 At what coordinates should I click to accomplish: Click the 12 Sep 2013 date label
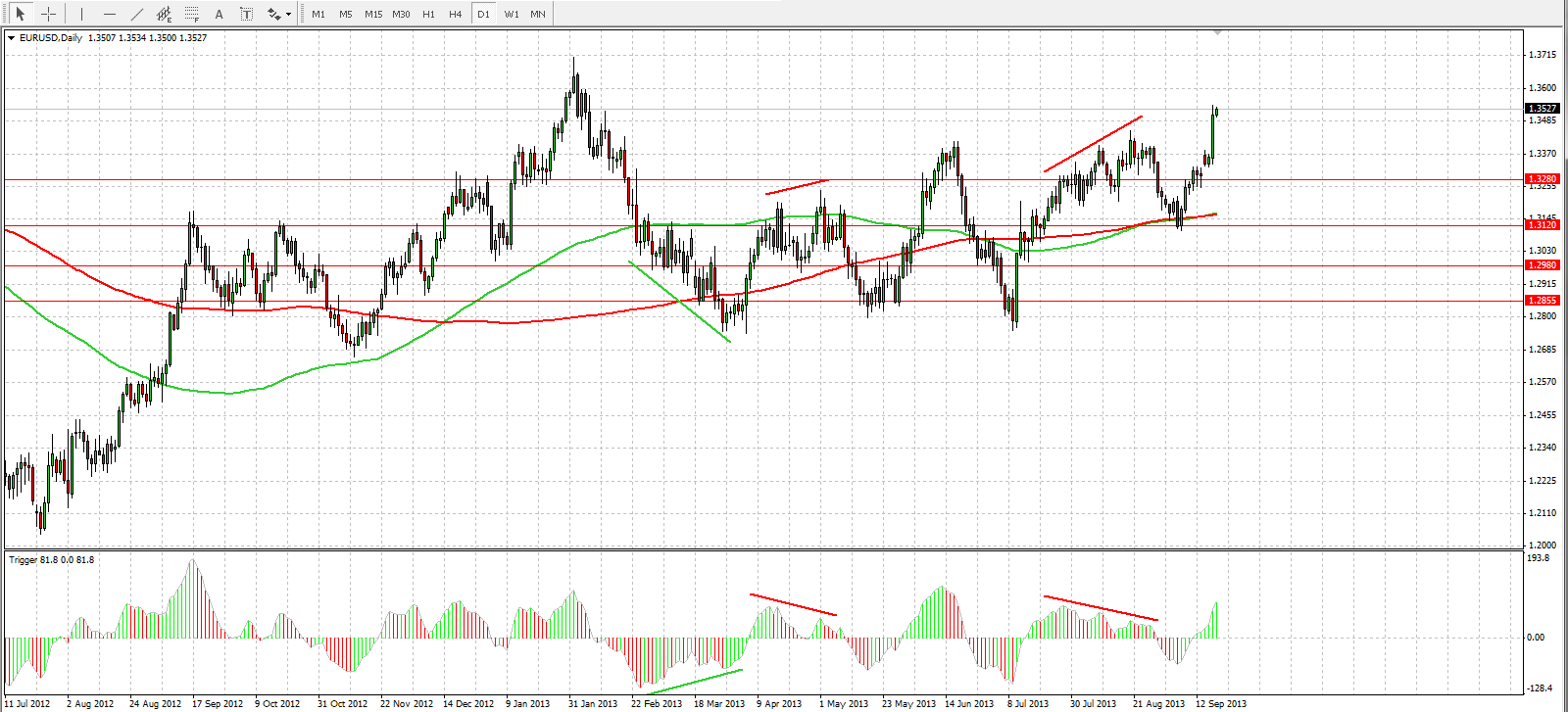(x=1221, y=703)
